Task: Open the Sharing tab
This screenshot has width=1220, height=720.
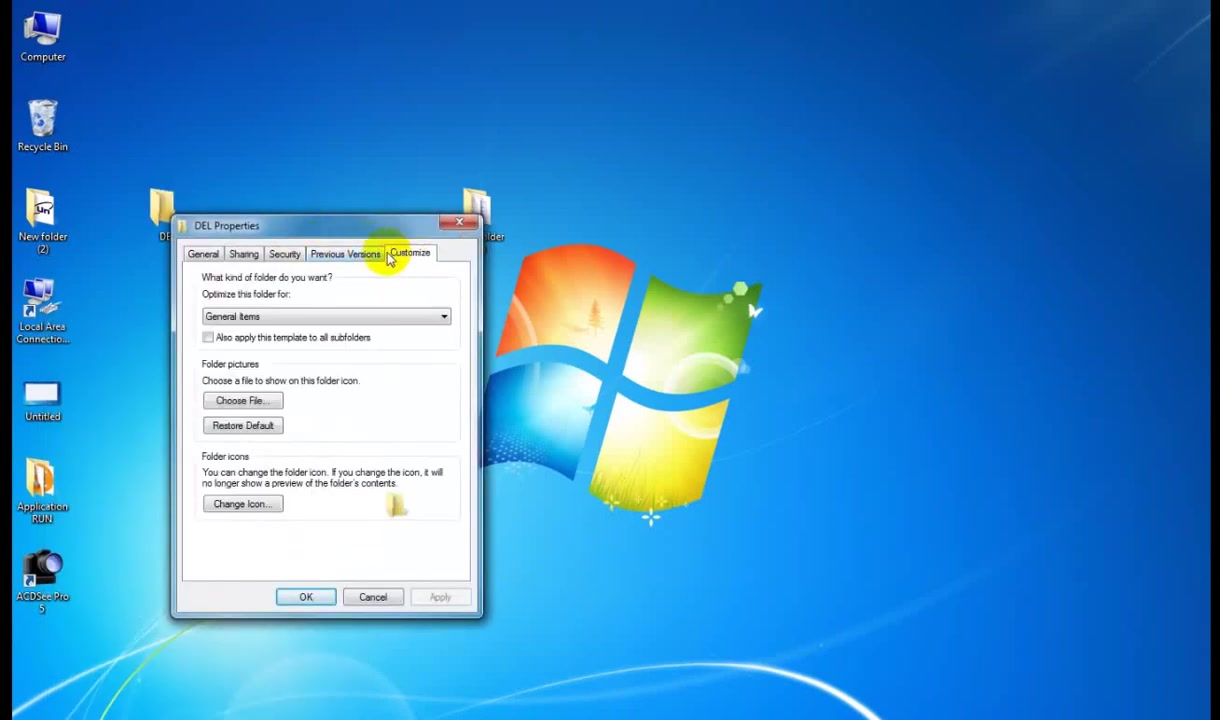Action: (x=244, y=254)
